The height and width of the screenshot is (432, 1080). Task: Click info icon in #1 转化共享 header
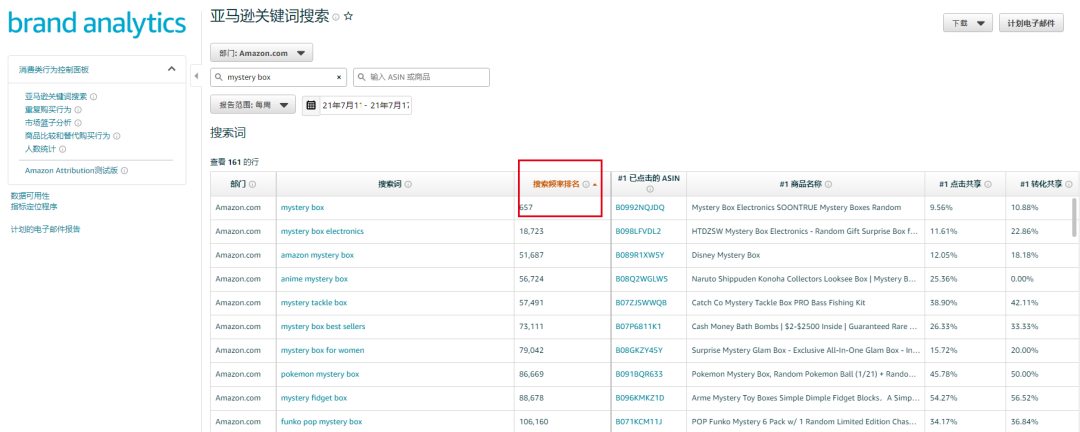[x=1068, y=184]
